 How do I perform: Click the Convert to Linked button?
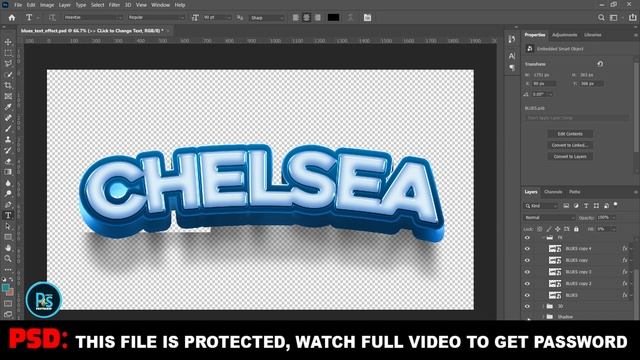click(570, 145)
